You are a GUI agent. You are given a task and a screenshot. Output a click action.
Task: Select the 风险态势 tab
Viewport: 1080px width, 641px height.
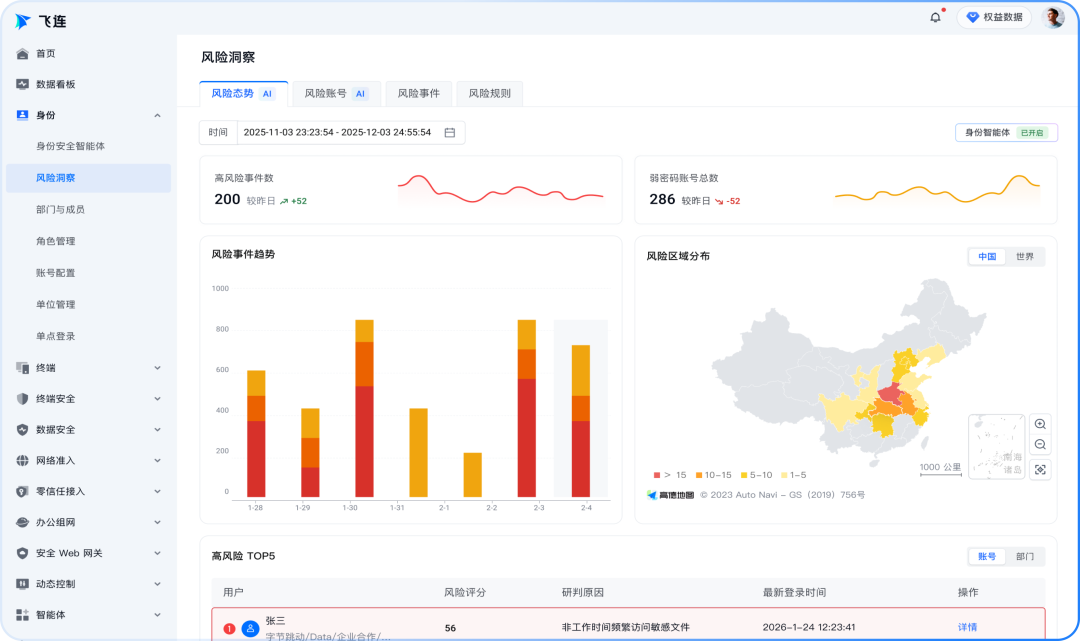pos(243,94)
